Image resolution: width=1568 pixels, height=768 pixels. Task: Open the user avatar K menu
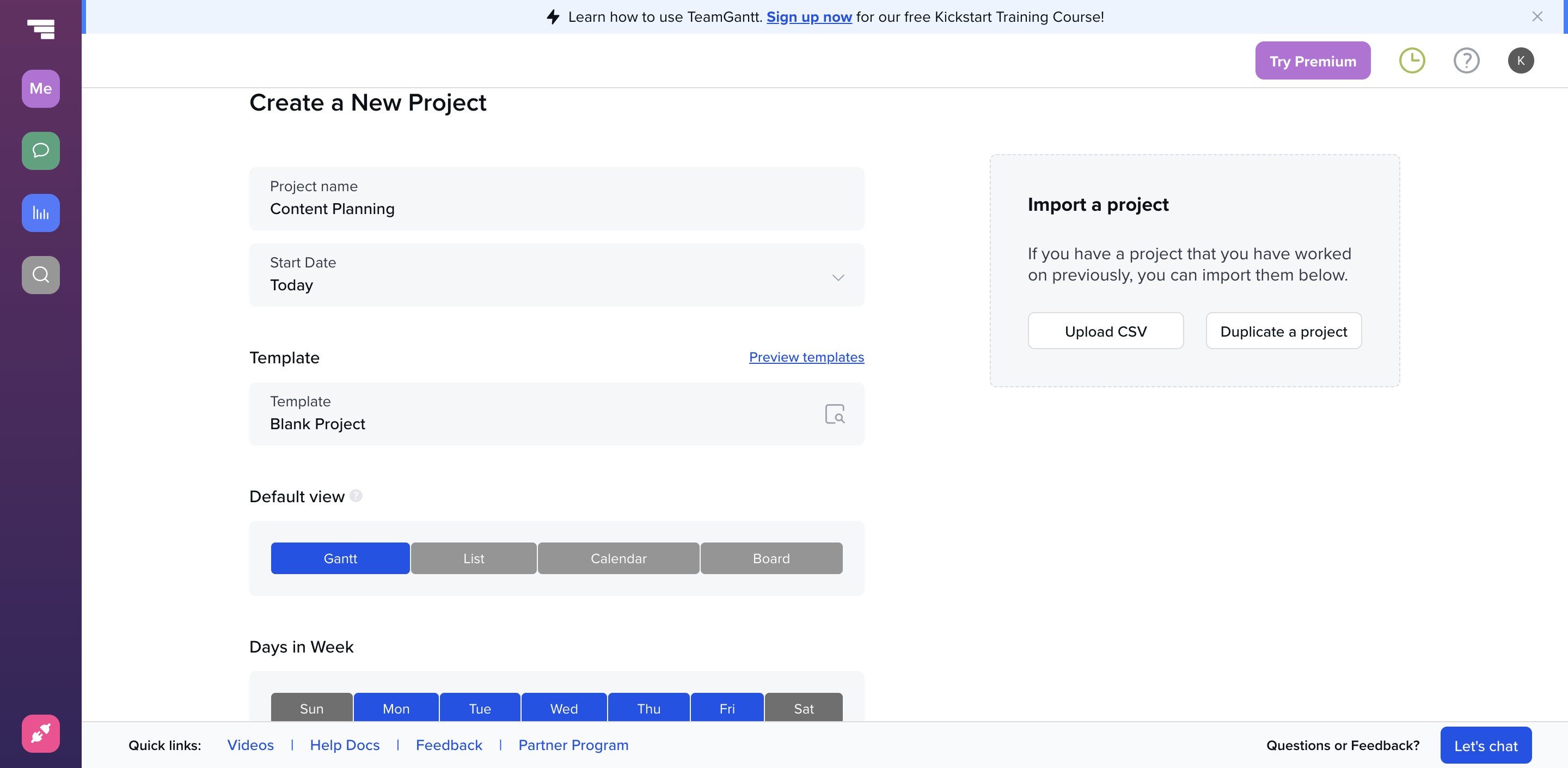[1520, 60]
